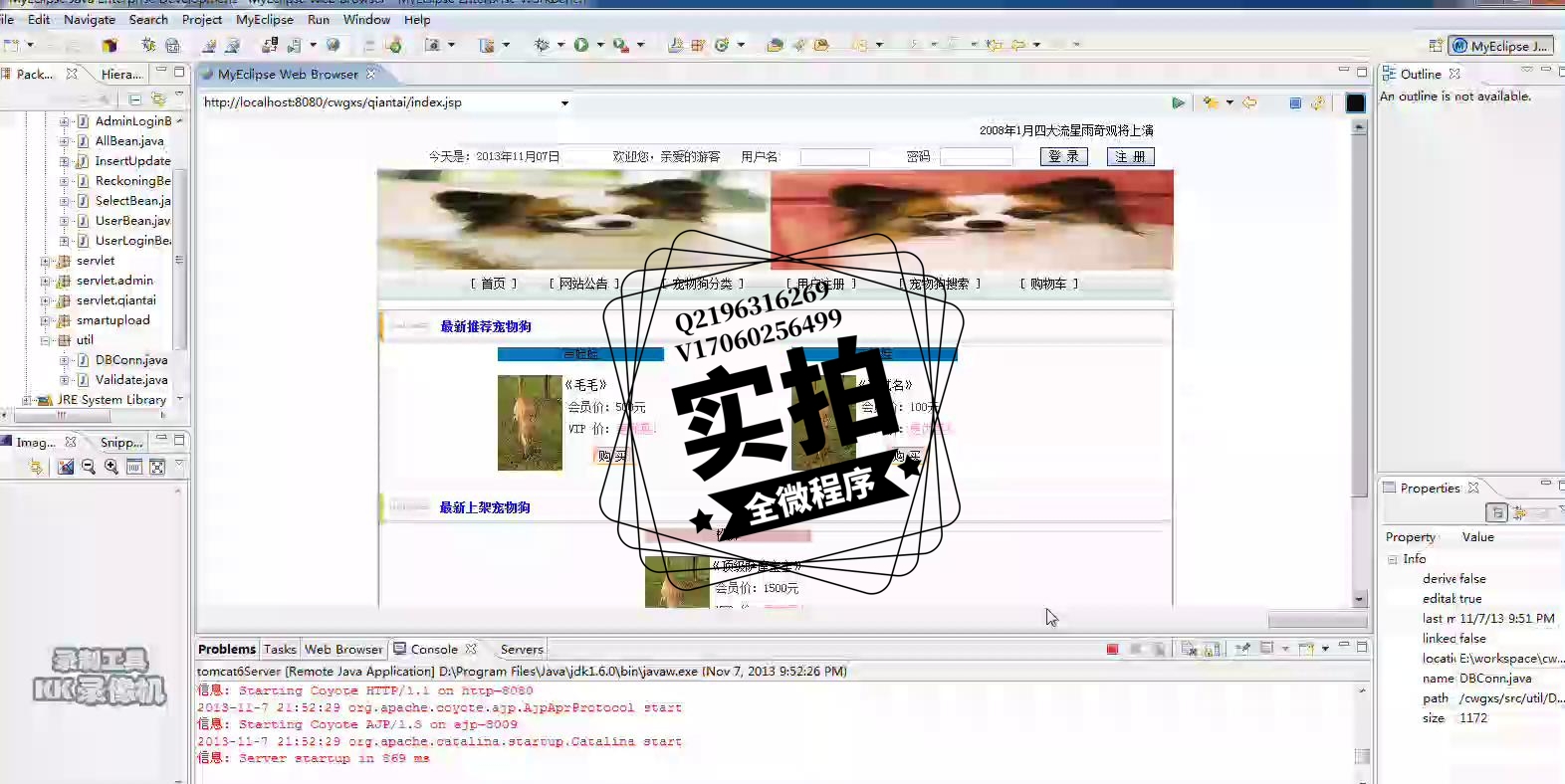This screenshot has width=1565, height=784.
Task: Click the 用户名 username input field
Action: pos(835,157)
